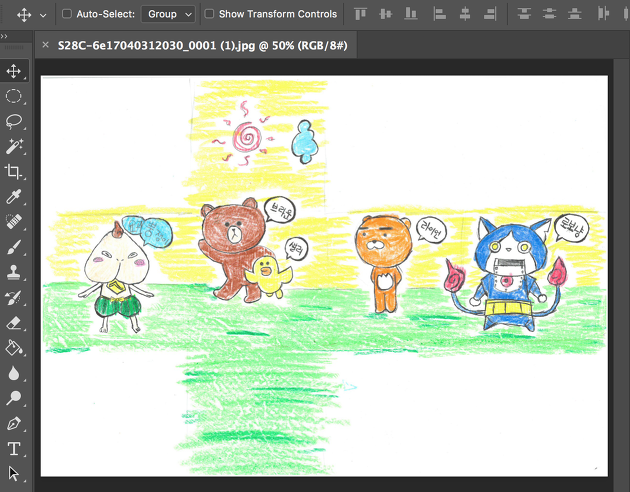Enable the Auto-Select checkbox
This screenshot has height=492, width=630.
(x=67, y=14)
